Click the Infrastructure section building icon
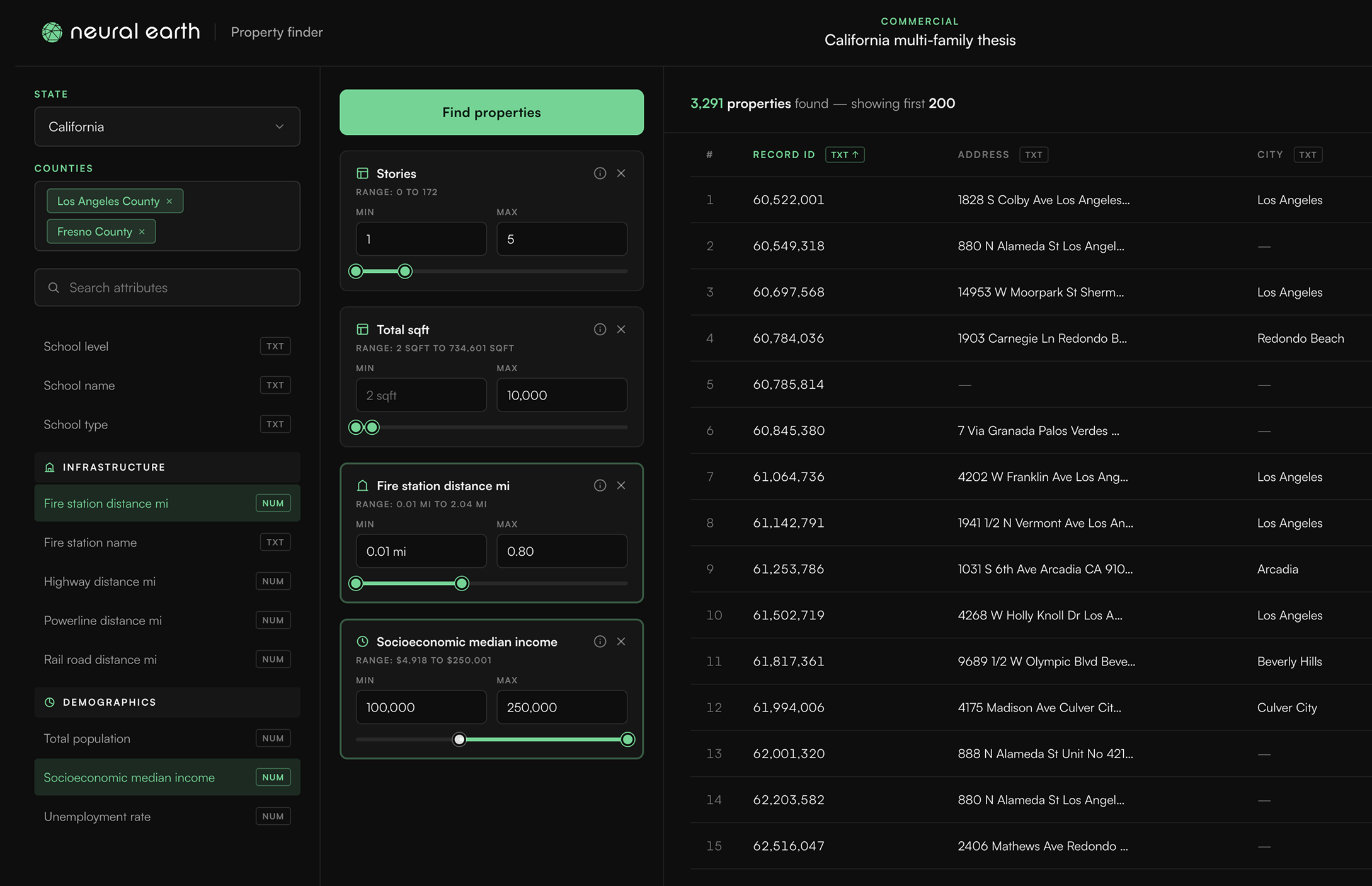The image size is (1372, 886). tap(50, 468)
